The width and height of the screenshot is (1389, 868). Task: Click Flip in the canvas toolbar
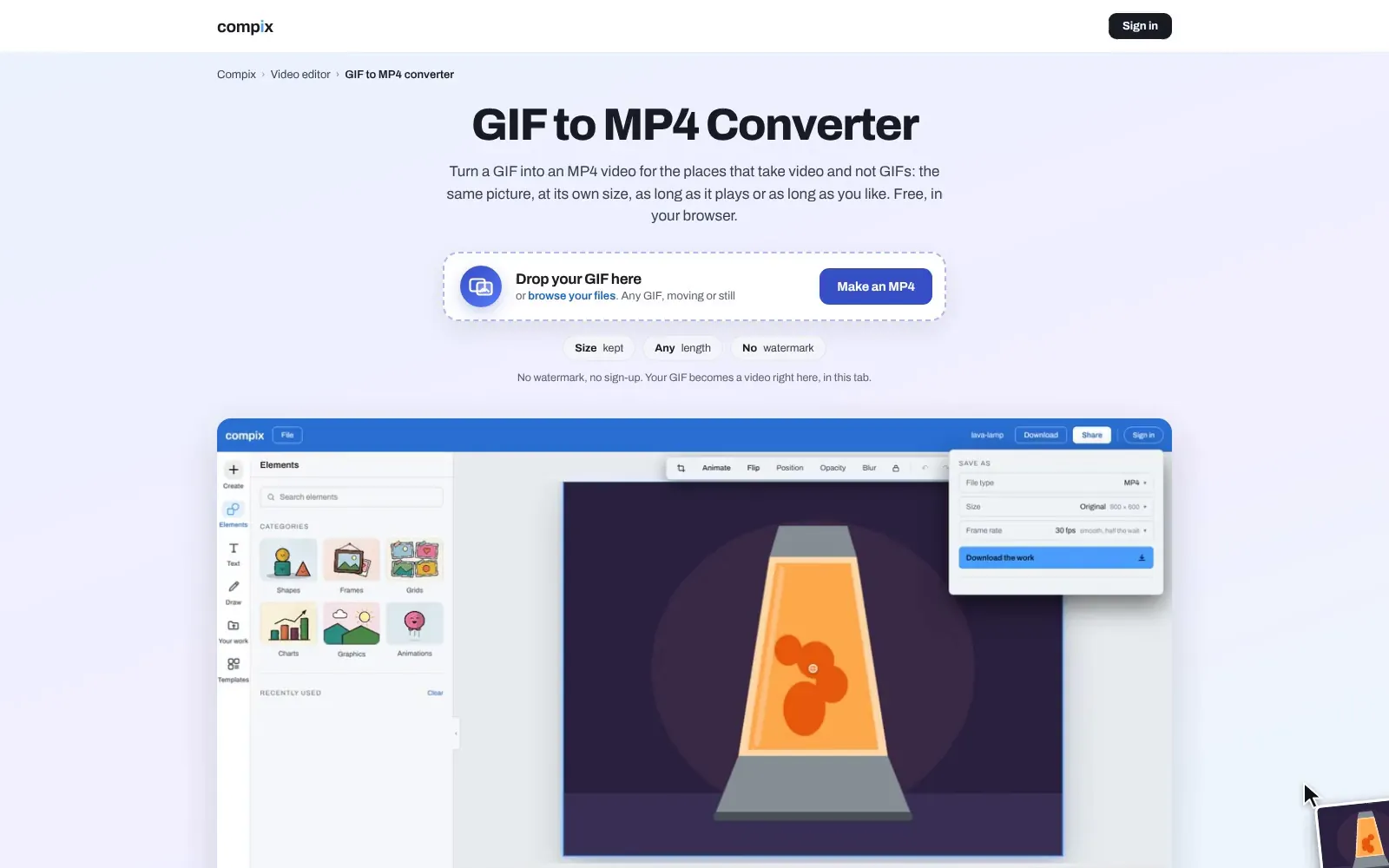(x=754, y=468)
